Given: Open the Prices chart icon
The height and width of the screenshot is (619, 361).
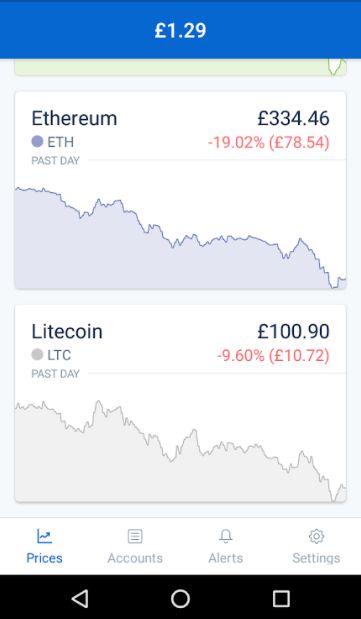Looking at the screenshot, I should click(44, 536).
